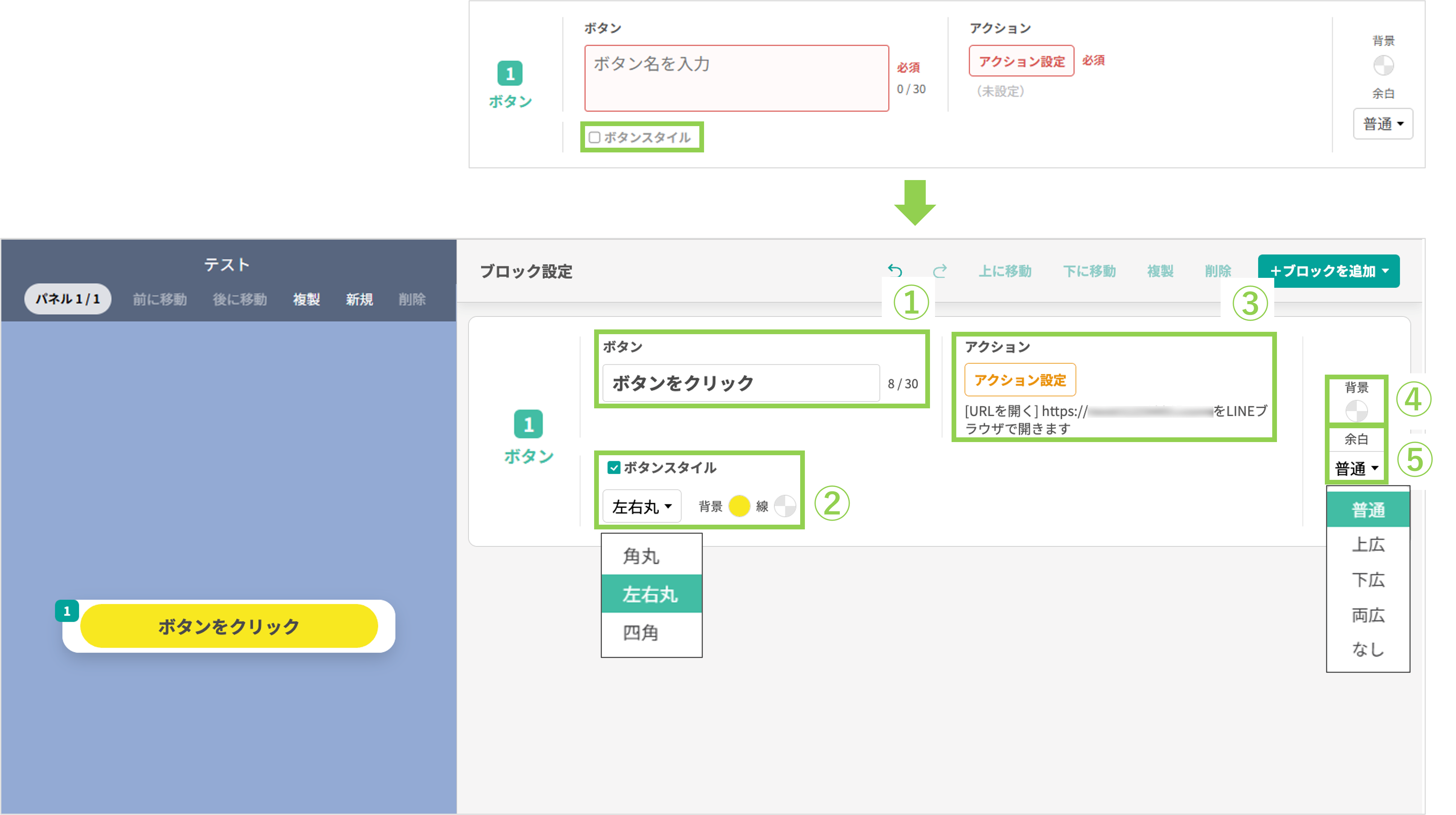Screen dimensions: 1456x815
Task: Click the パネル 1/1 pill tab
Action: pos(68,298)
